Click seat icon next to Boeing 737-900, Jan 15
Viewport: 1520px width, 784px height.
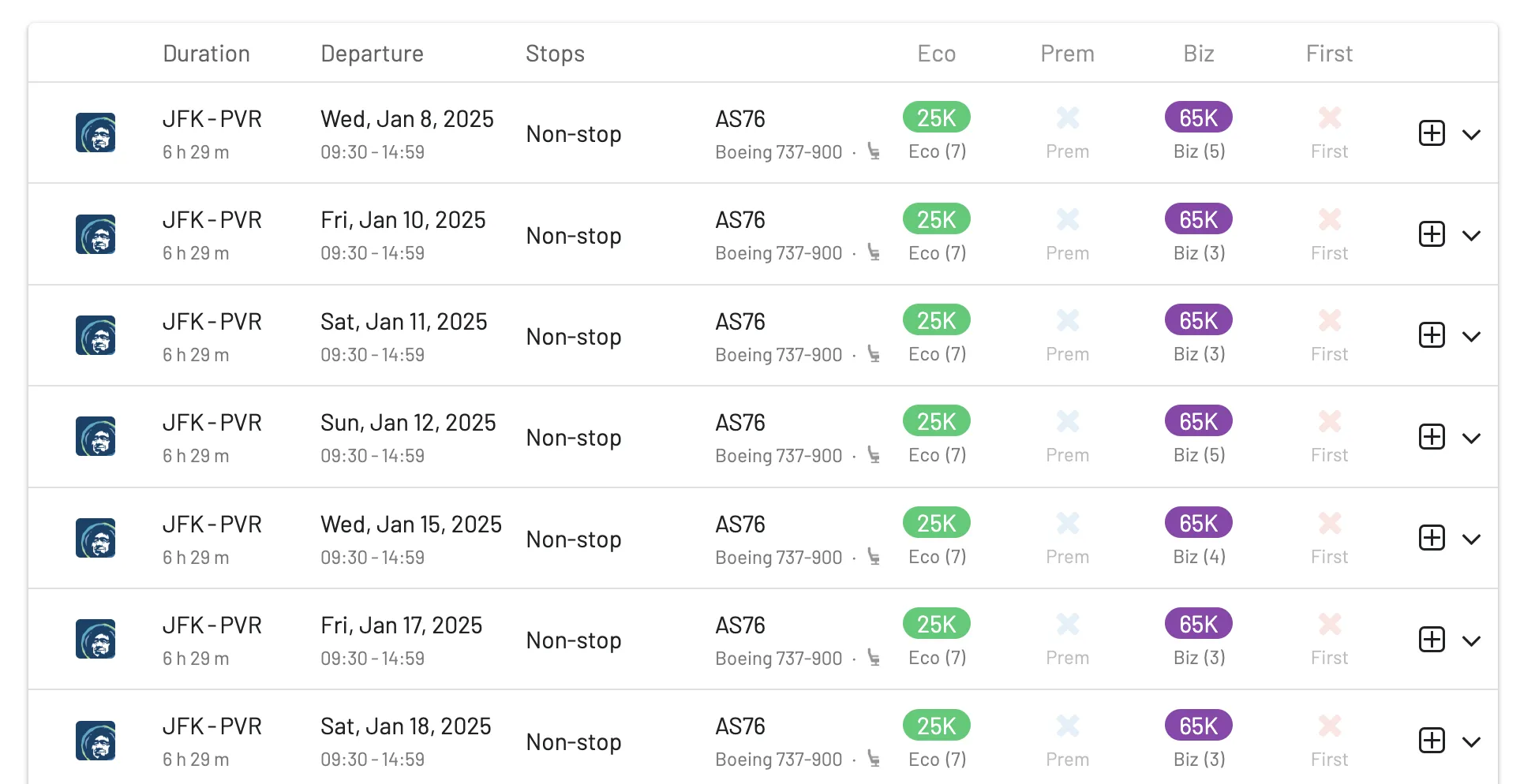coord(874,556)
